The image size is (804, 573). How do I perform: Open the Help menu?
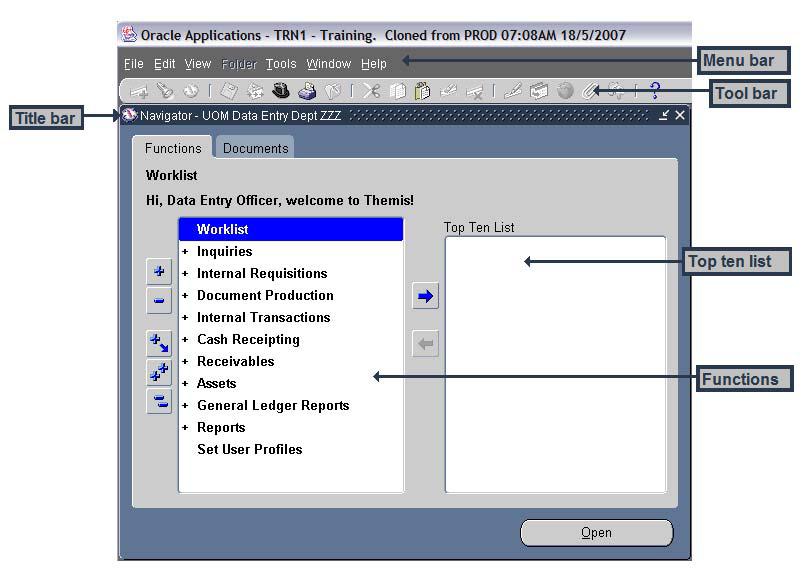coord(373,64)
